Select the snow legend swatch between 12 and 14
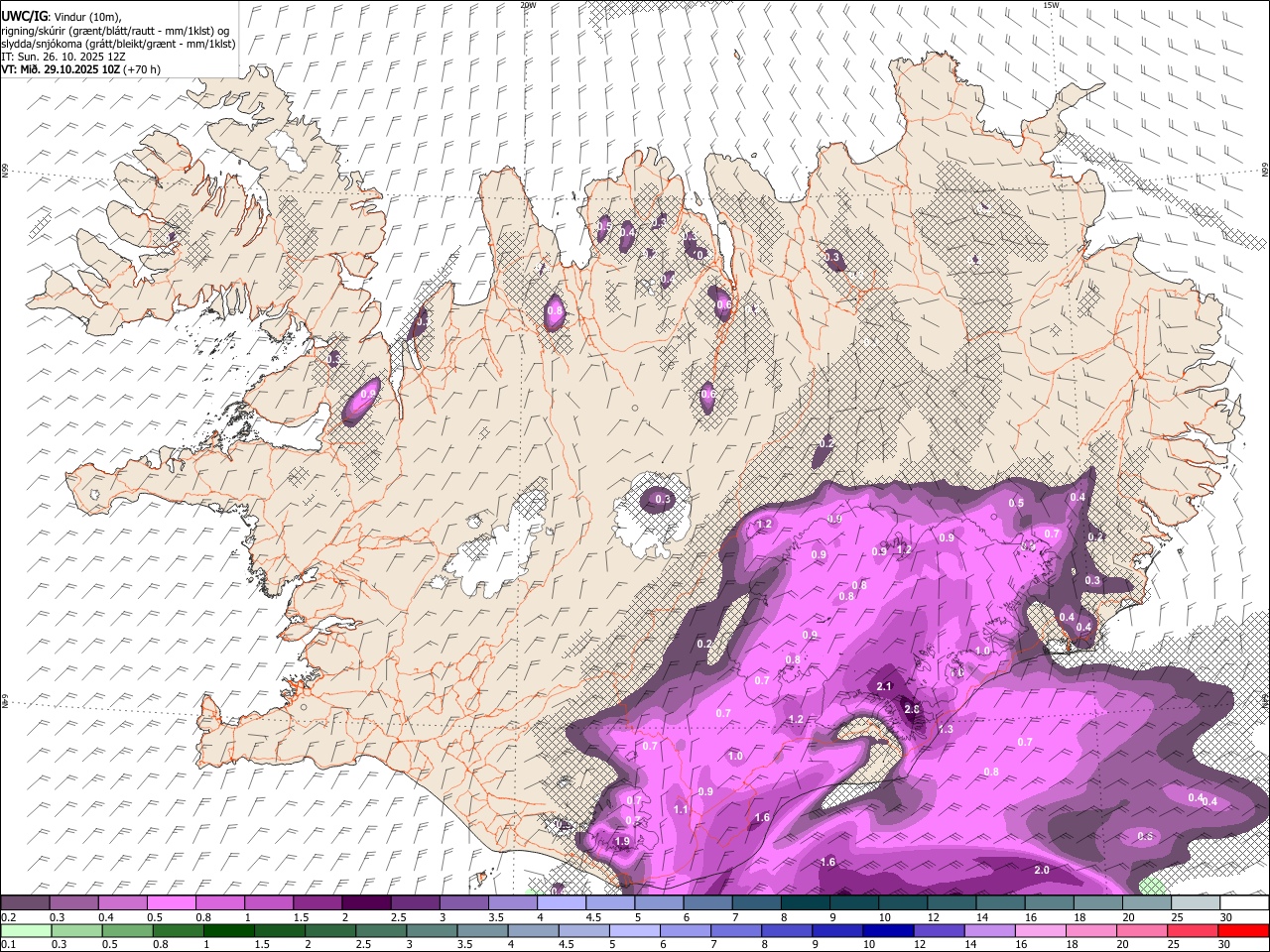This screenshot has height=952, width=1270. pos(951,903)
